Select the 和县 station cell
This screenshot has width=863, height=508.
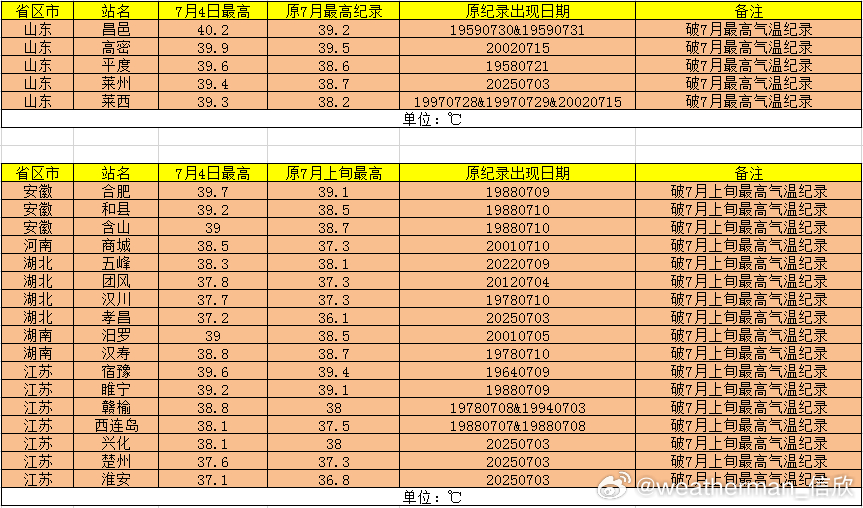(x=116, y=209)
